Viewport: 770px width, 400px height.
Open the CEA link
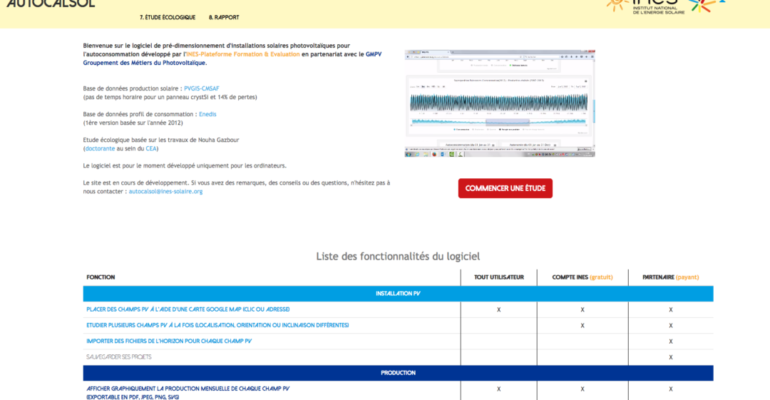pyautogui.click(x=151, y=149)
